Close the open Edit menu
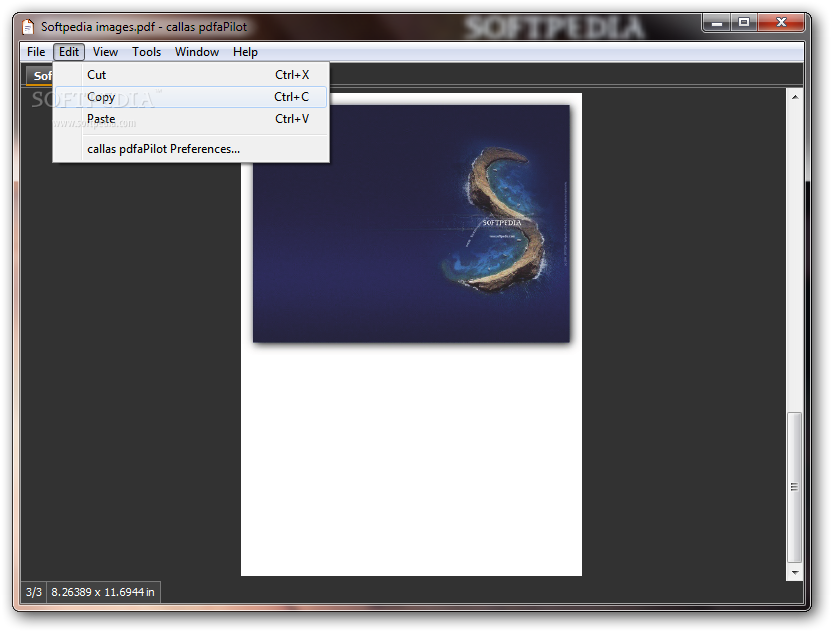Screen dimensions: 832x632 [69, 52]
